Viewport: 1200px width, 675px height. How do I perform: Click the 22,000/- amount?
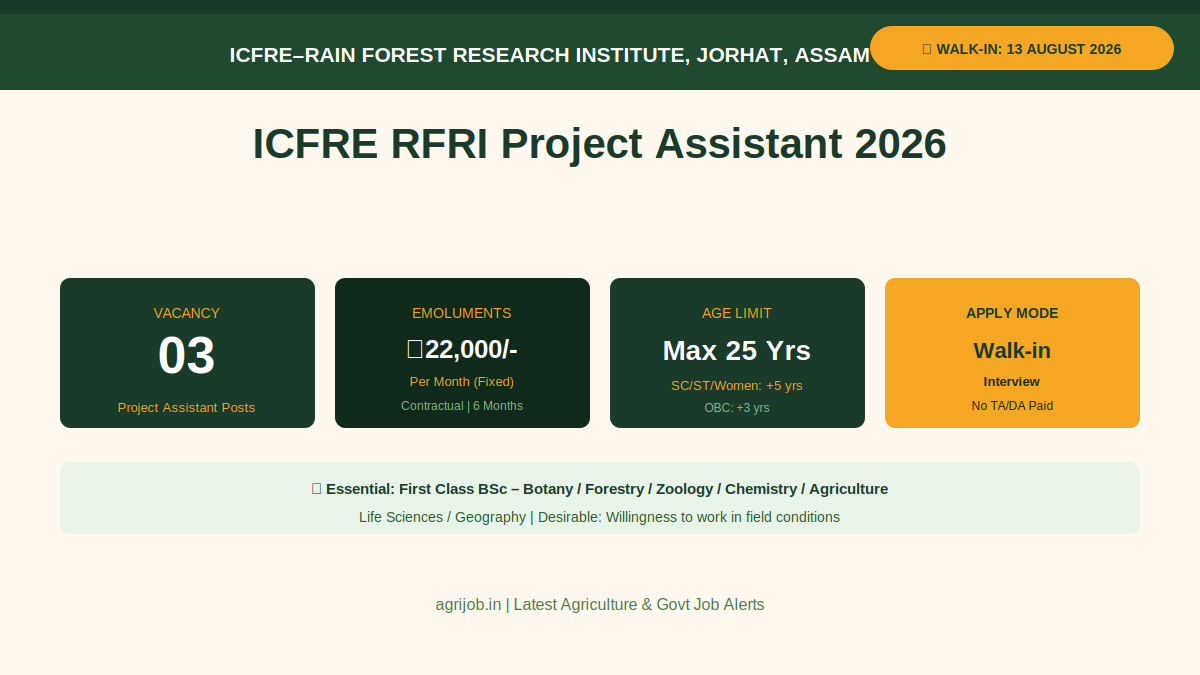[x=462, y=349]
